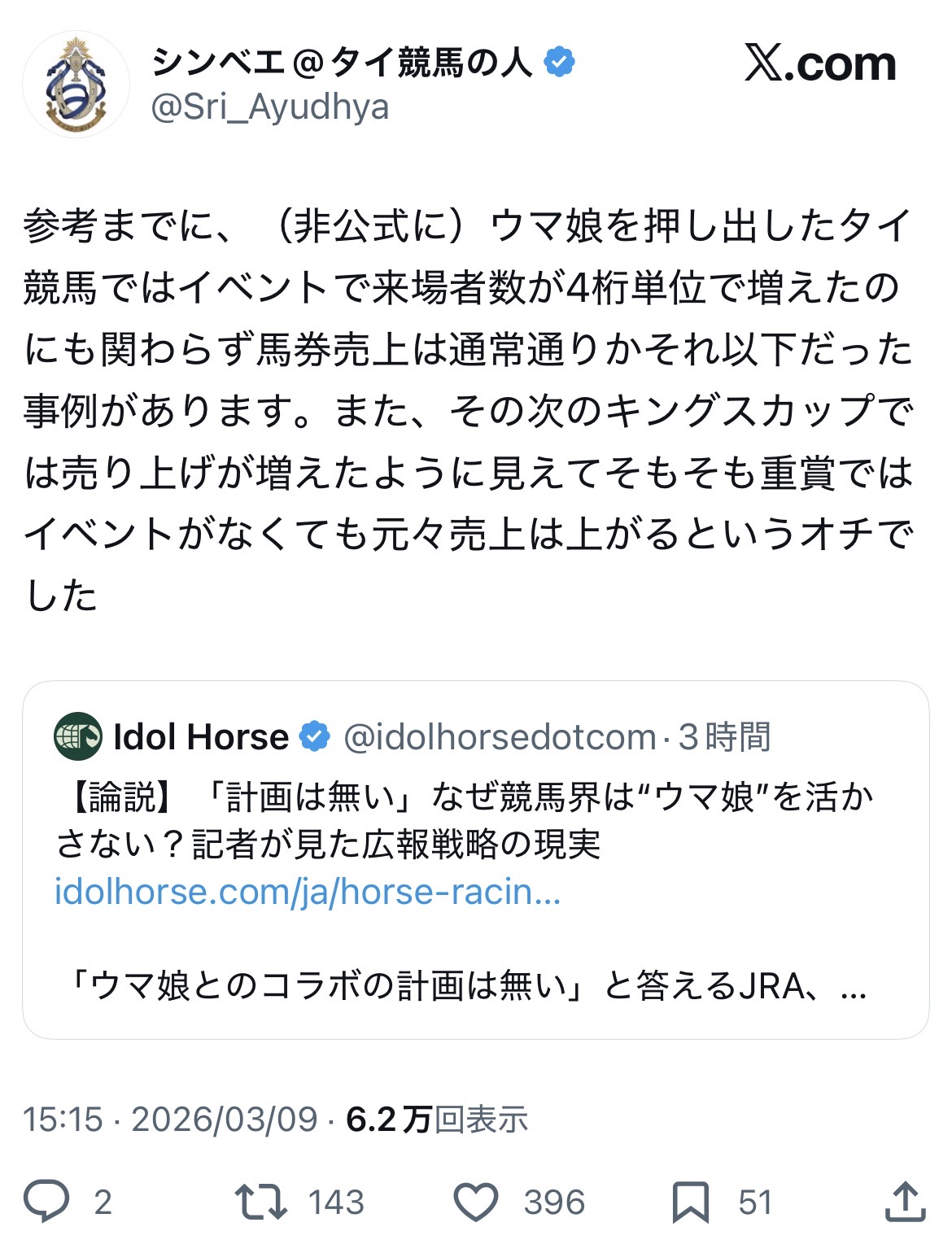Click the blue verified badge beside シンベエ
This screenshot has width=952, height=1253.
(560, 63)
